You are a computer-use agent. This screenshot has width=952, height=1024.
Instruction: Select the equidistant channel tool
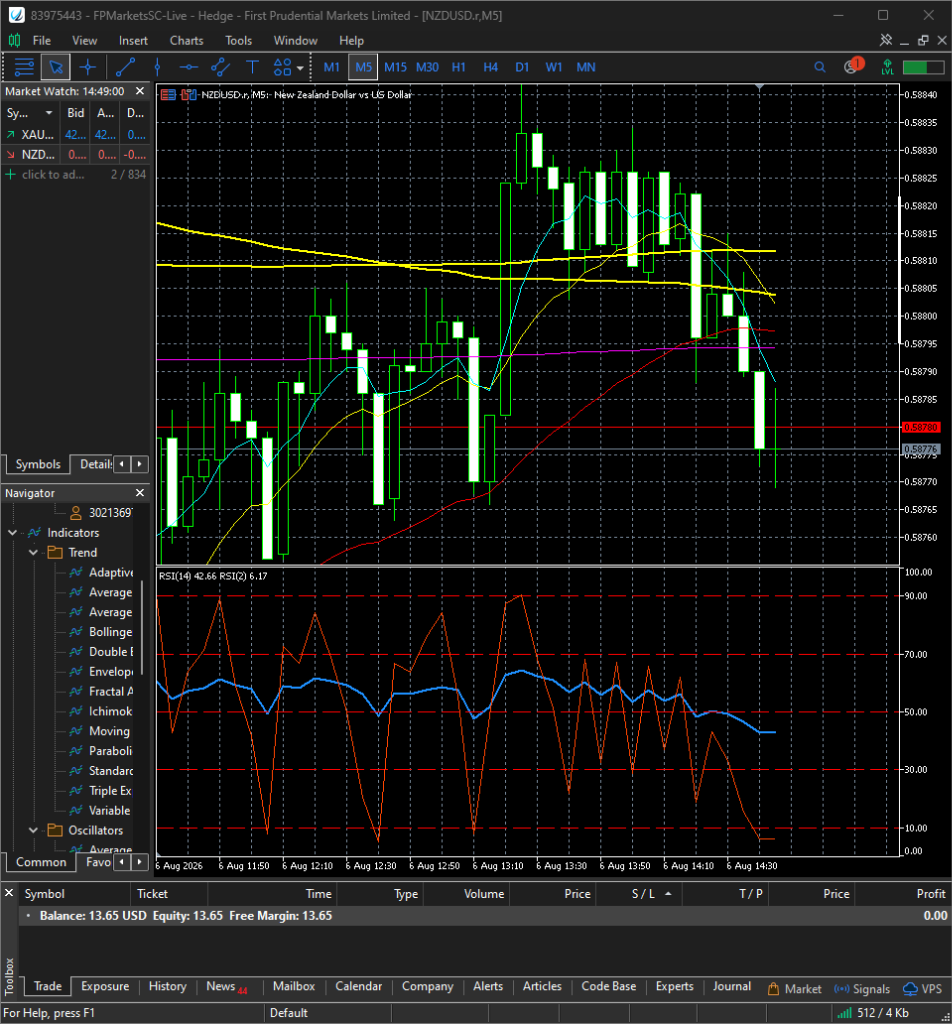(221, 67)
